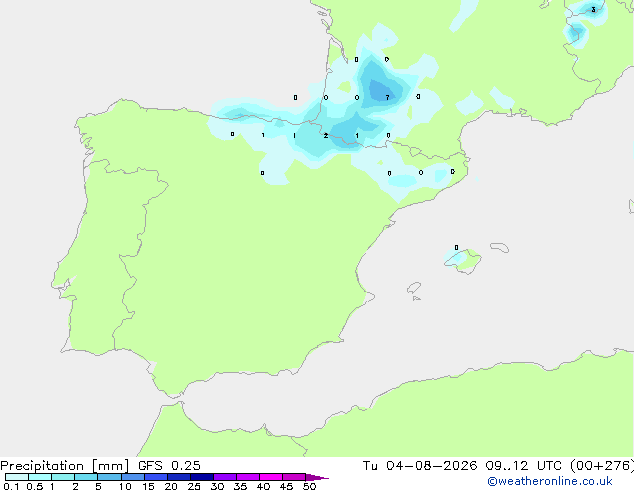The height and width of the screenshot is (490, 634).
Task: Click the legend label "0.5"
Action: [x=35, y=486]
